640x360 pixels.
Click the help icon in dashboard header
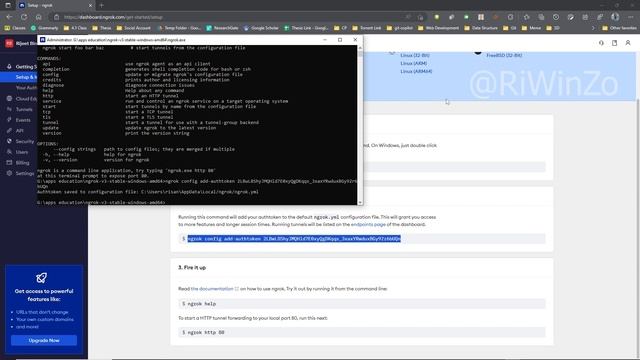click(601, 43)
